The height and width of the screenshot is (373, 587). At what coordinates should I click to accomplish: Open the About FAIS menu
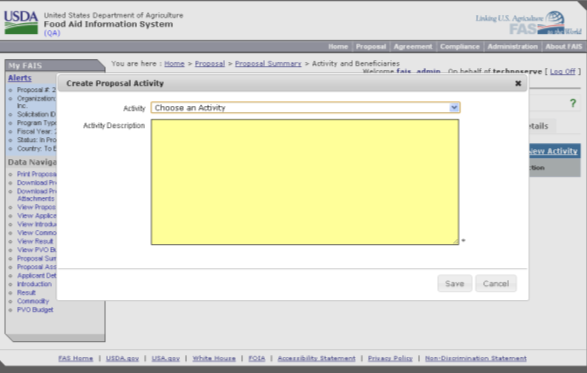pyautogui.click(x=563, y=46)
